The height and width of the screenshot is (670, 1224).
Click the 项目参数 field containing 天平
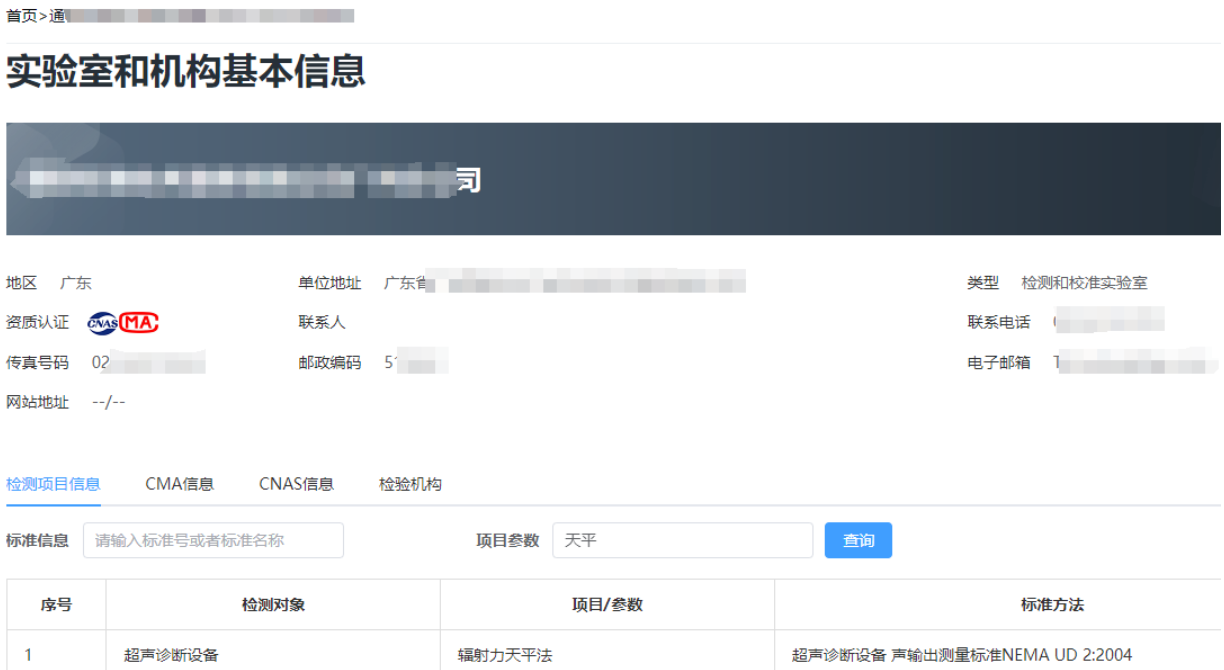point(682,540)
